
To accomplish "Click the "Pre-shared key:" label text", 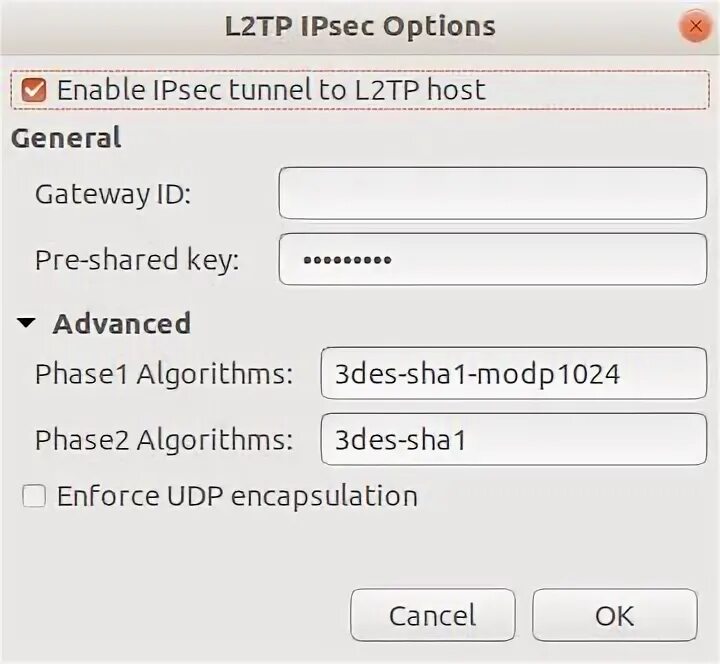I will coord(137,261).
